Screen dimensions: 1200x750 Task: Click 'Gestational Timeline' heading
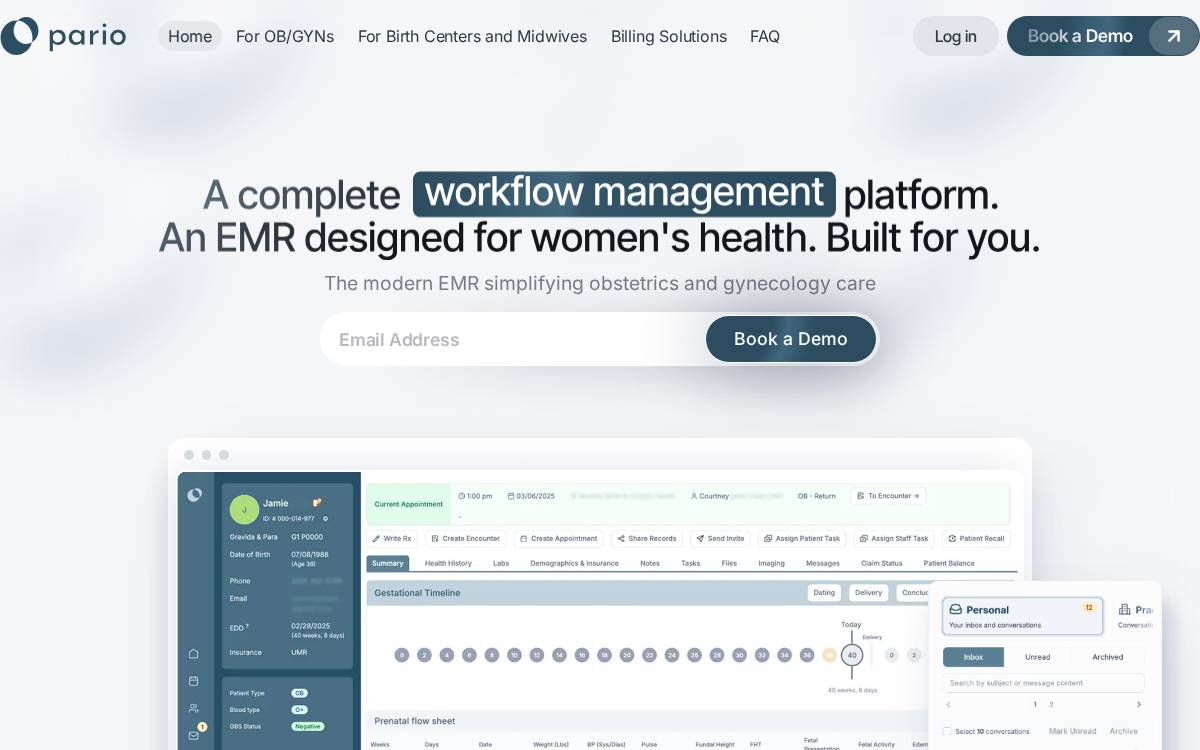pos(417,593)
